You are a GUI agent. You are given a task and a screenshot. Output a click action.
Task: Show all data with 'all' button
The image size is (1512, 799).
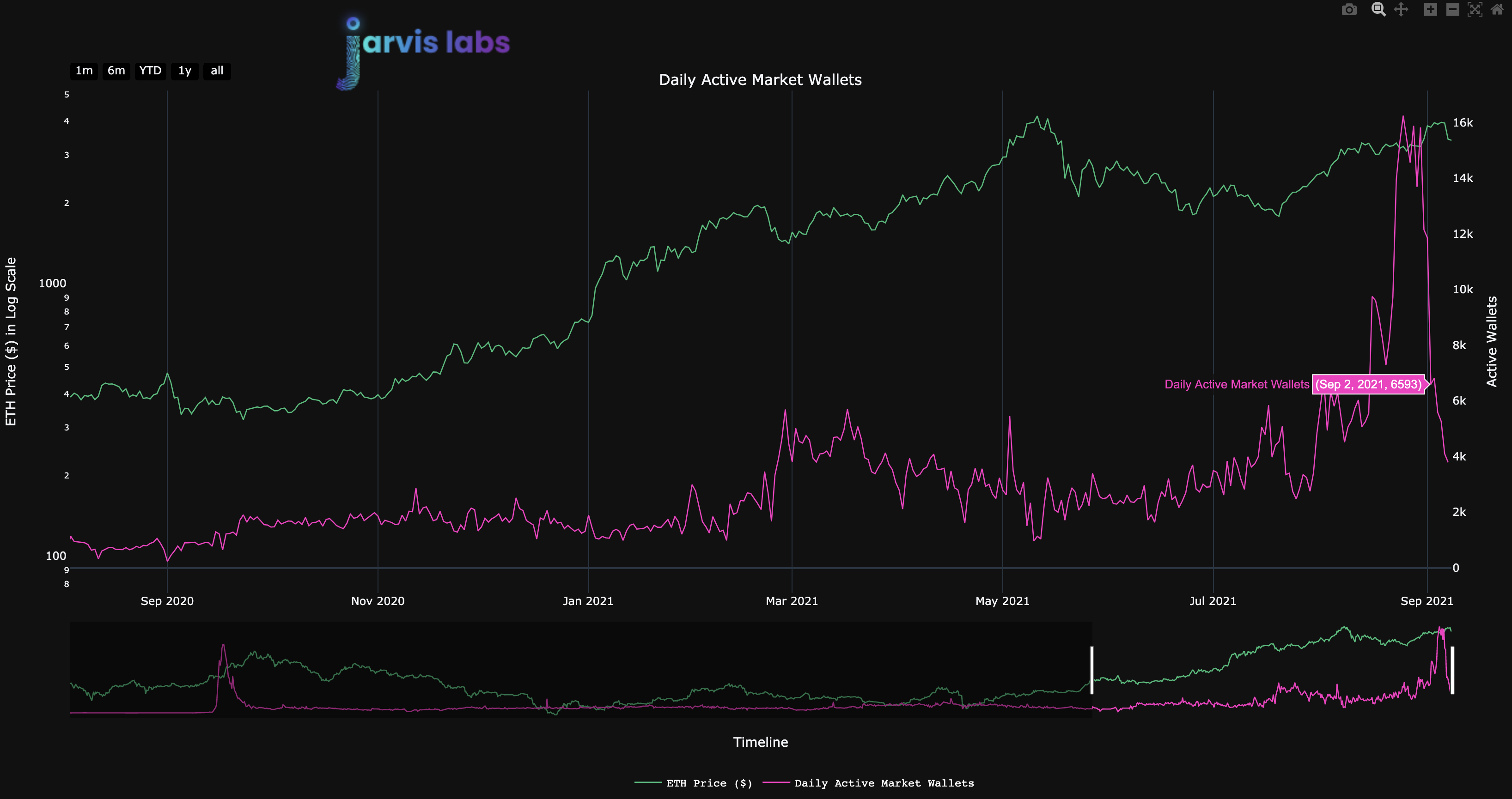pos(217,71)
